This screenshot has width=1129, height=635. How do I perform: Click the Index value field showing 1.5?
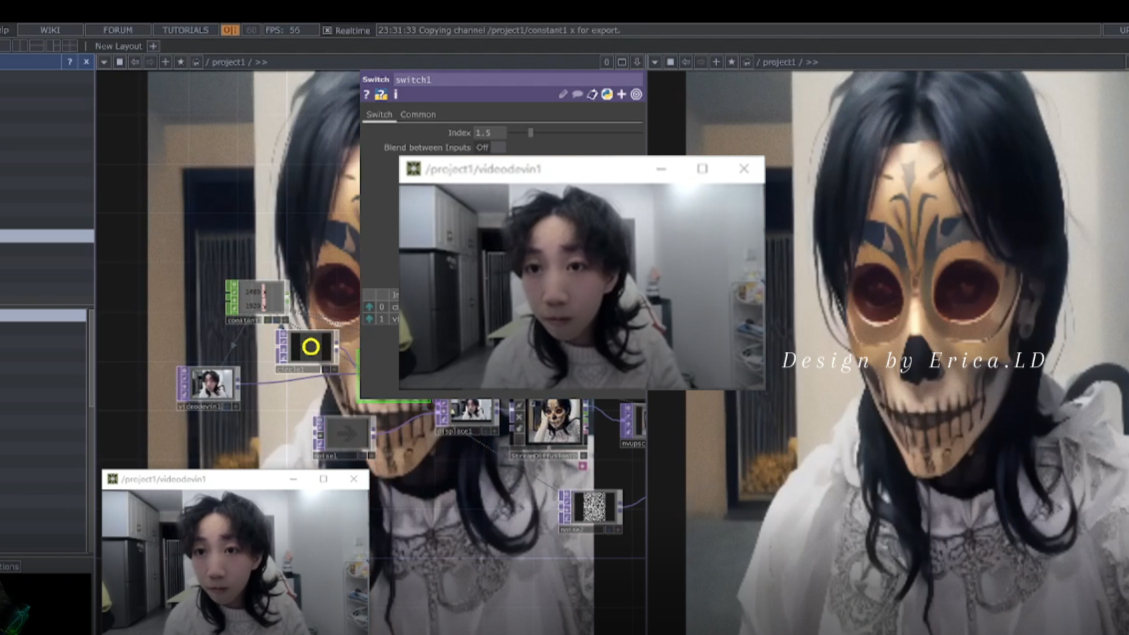pos(490,132)
